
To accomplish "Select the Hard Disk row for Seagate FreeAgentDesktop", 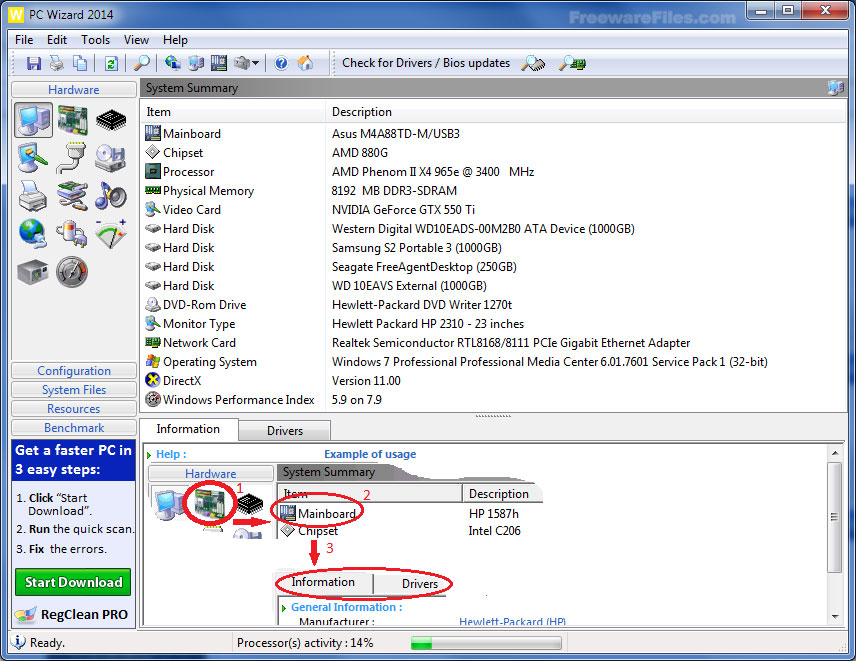I will click(495, 267).
